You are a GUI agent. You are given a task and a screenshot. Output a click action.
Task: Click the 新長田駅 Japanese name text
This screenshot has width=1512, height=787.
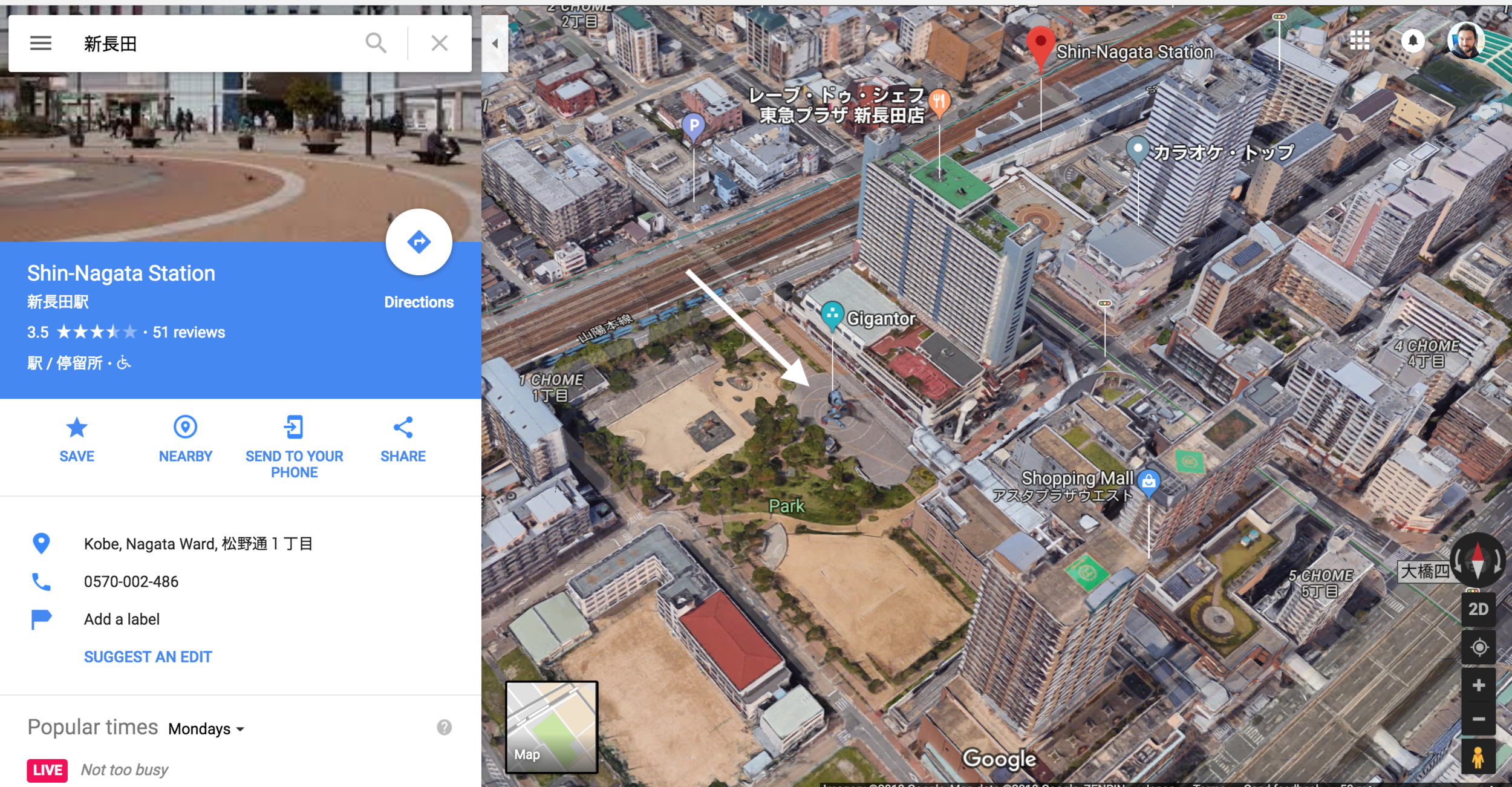(58, 302)
